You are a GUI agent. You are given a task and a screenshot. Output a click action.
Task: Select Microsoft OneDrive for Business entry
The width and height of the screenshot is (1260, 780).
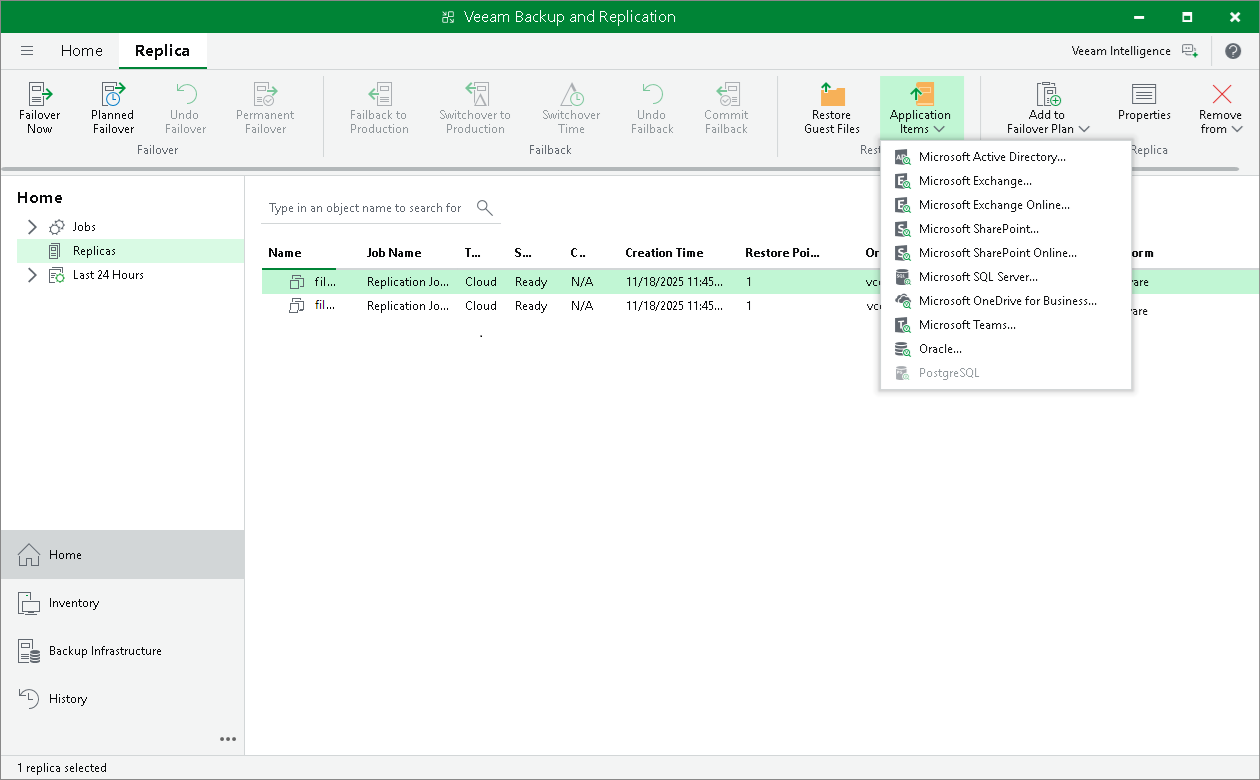click(x=1006, y=301)
